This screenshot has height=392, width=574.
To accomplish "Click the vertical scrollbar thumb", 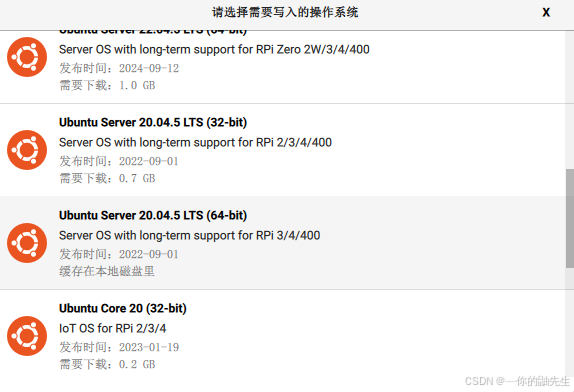I will point(570,218).
